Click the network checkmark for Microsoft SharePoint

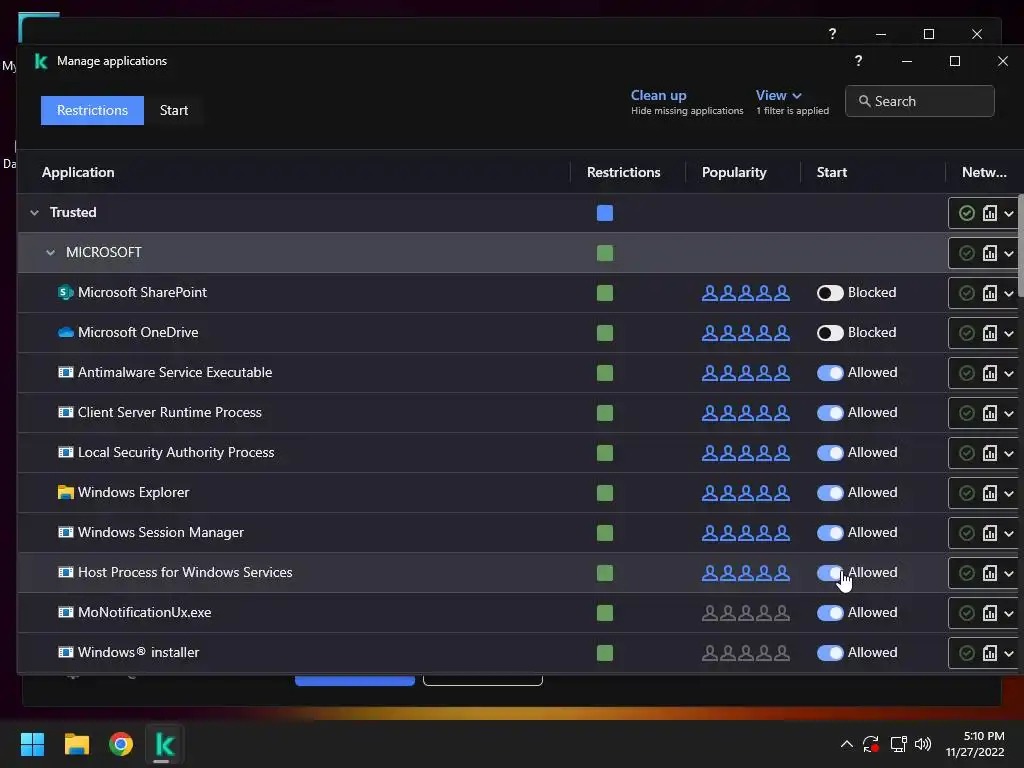pos(967,293)
